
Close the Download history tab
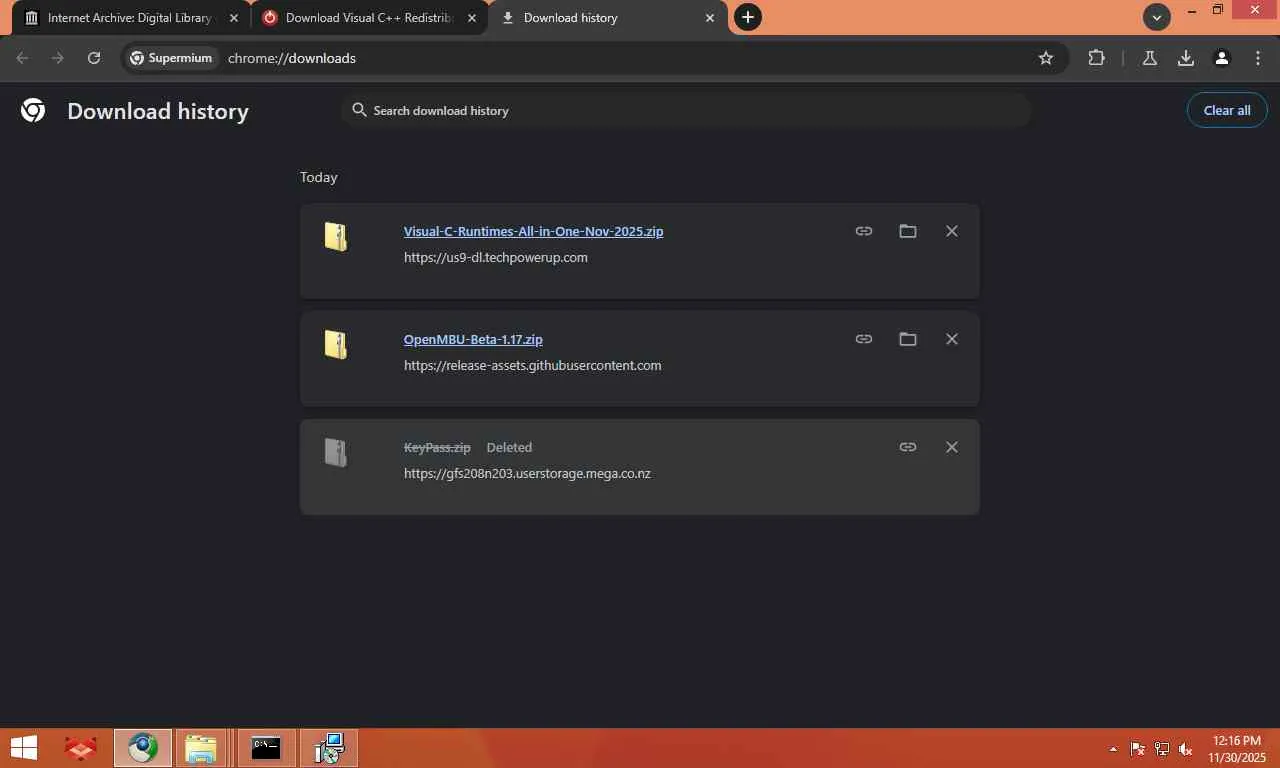tap(710, 18)
